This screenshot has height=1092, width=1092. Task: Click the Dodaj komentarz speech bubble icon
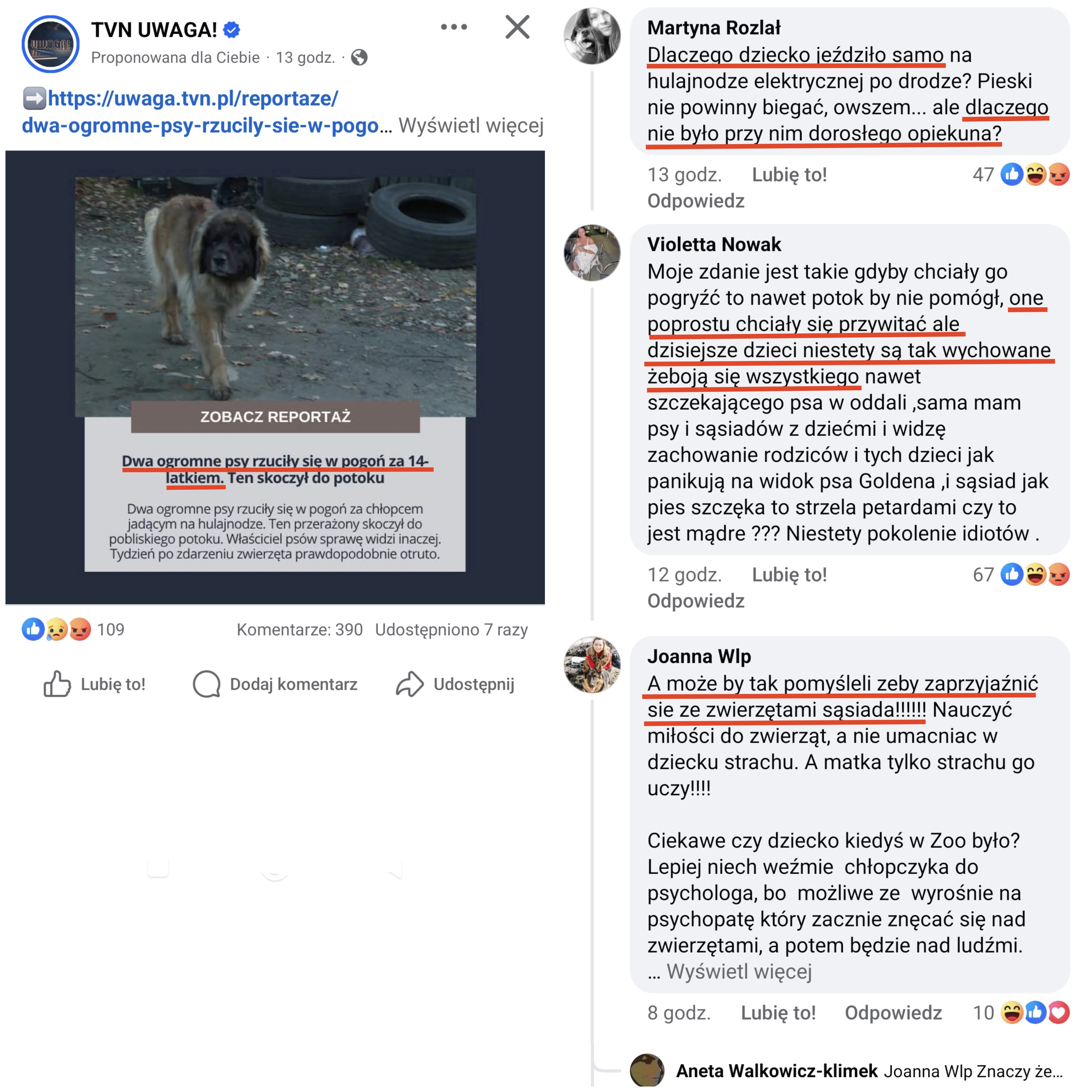[x=206, y=684]
